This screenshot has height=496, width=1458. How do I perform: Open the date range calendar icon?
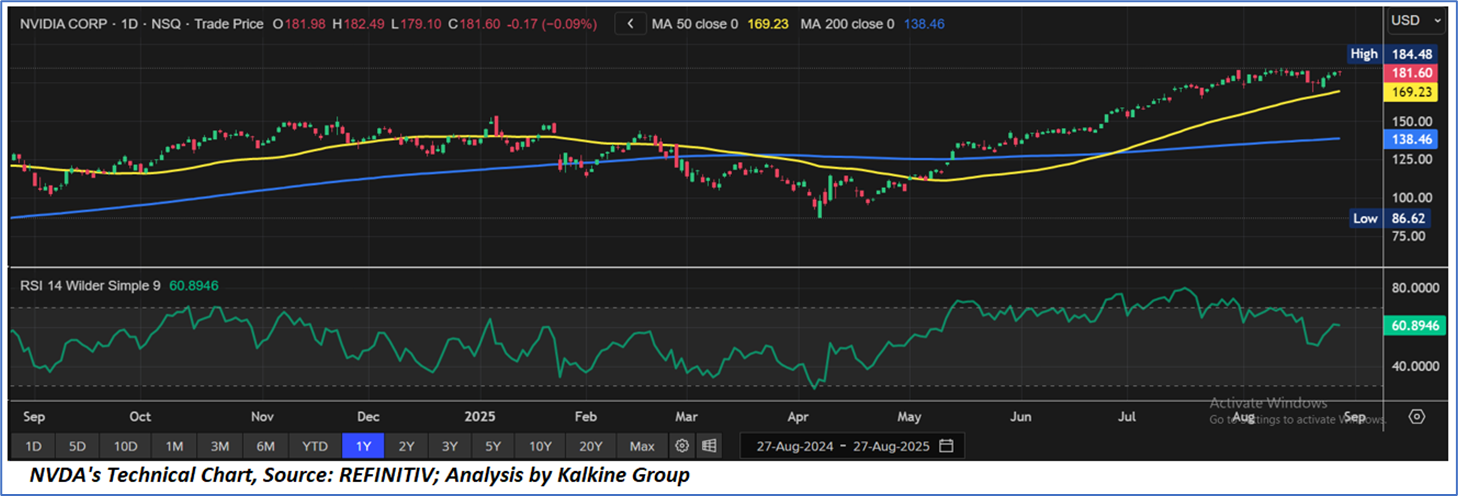pos(946,445)
